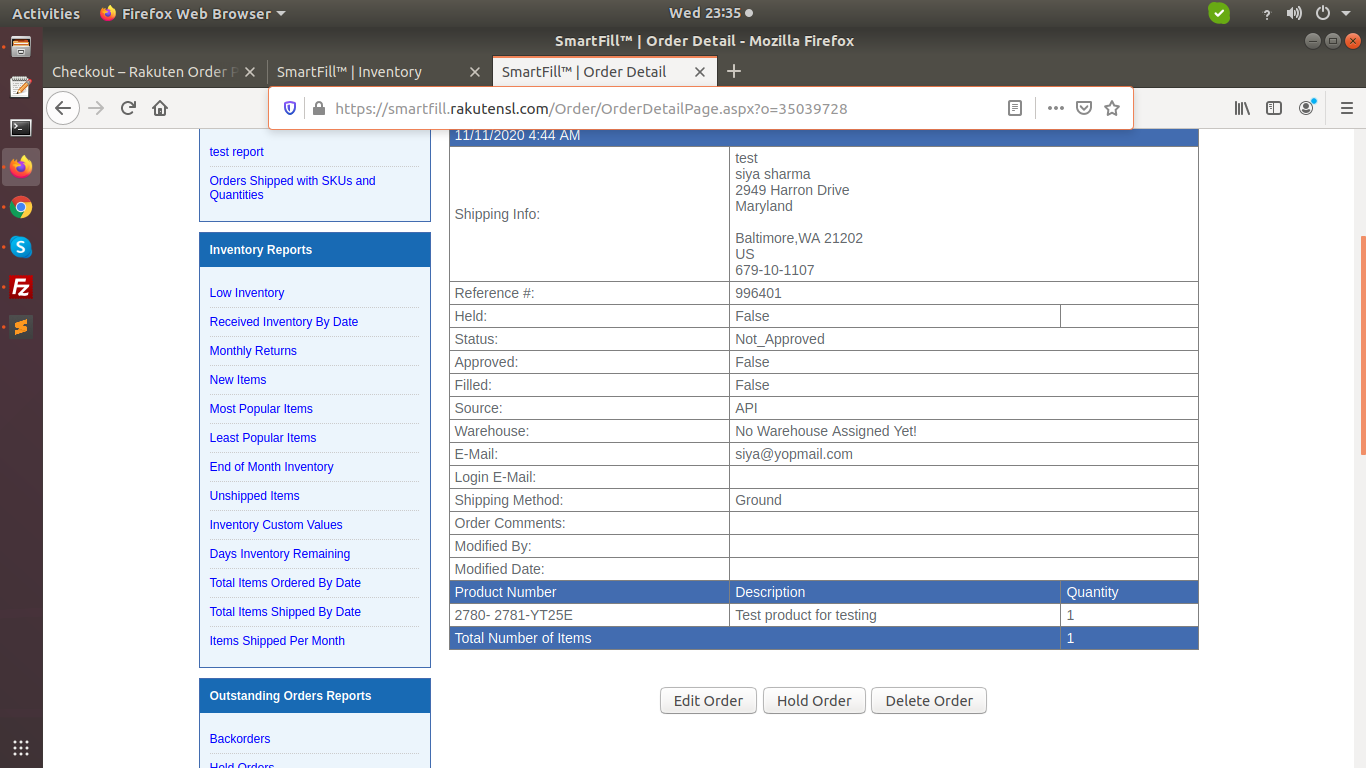The height and width of the screenshot is (768, 1366).
Task: Bookmark this page with the star
Action: 1112,108
